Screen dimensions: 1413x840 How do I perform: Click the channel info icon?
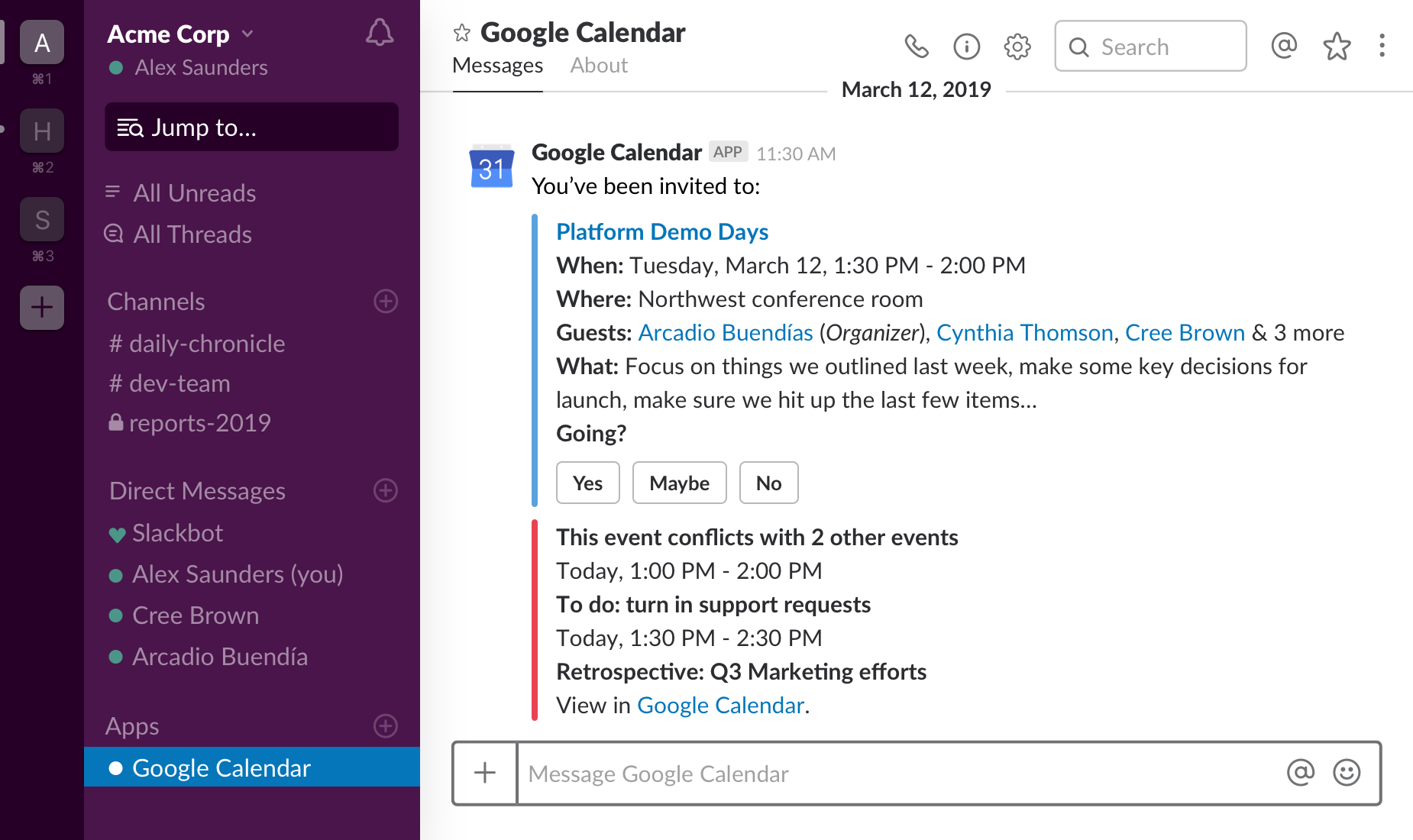(966, 47)
